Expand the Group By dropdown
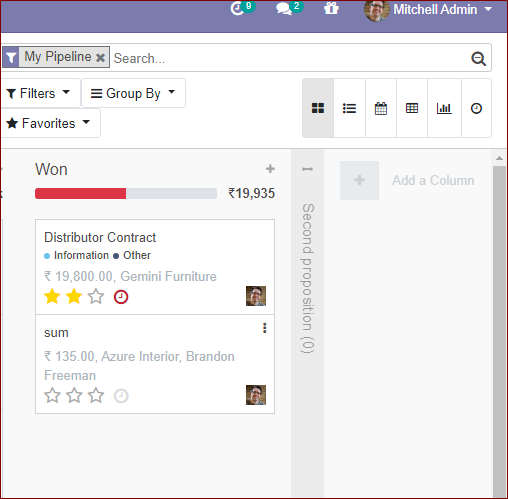Image resolution: width=508 pixels, height=499 pixels. (133, 93)
